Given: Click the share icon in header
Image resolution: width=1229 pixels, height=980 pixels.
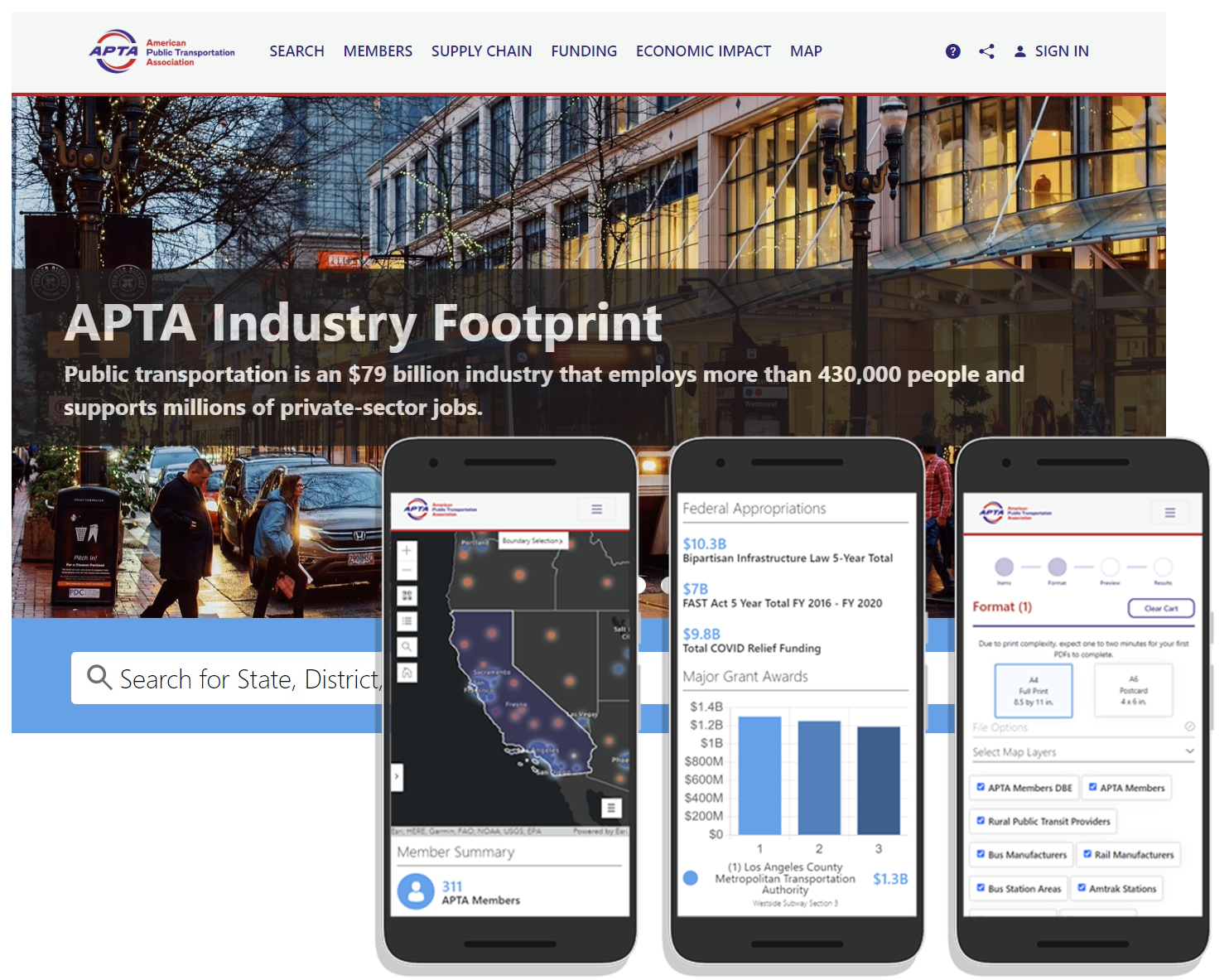Looking at the screenshot, I should pos(986,51).
